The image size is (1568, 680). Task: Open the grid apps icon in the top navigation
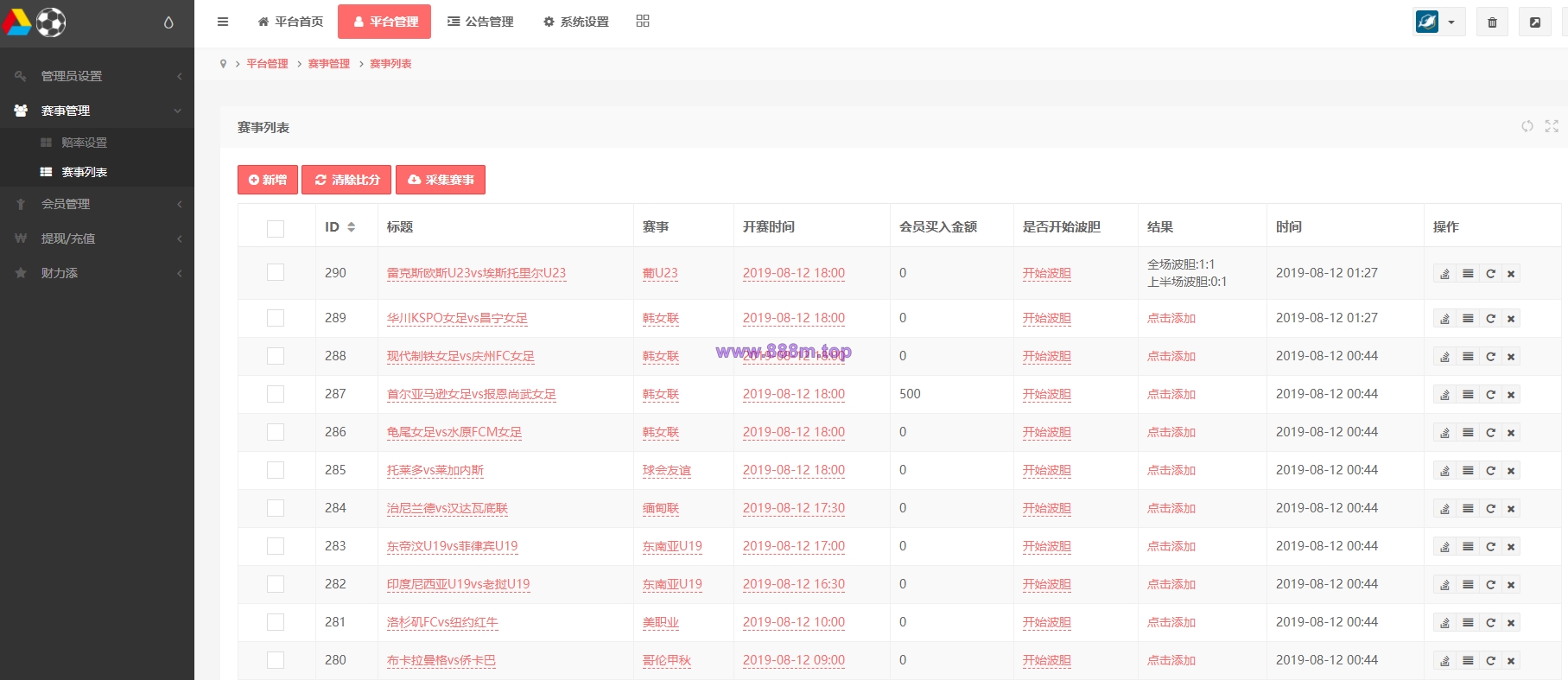tap(643, 21)
